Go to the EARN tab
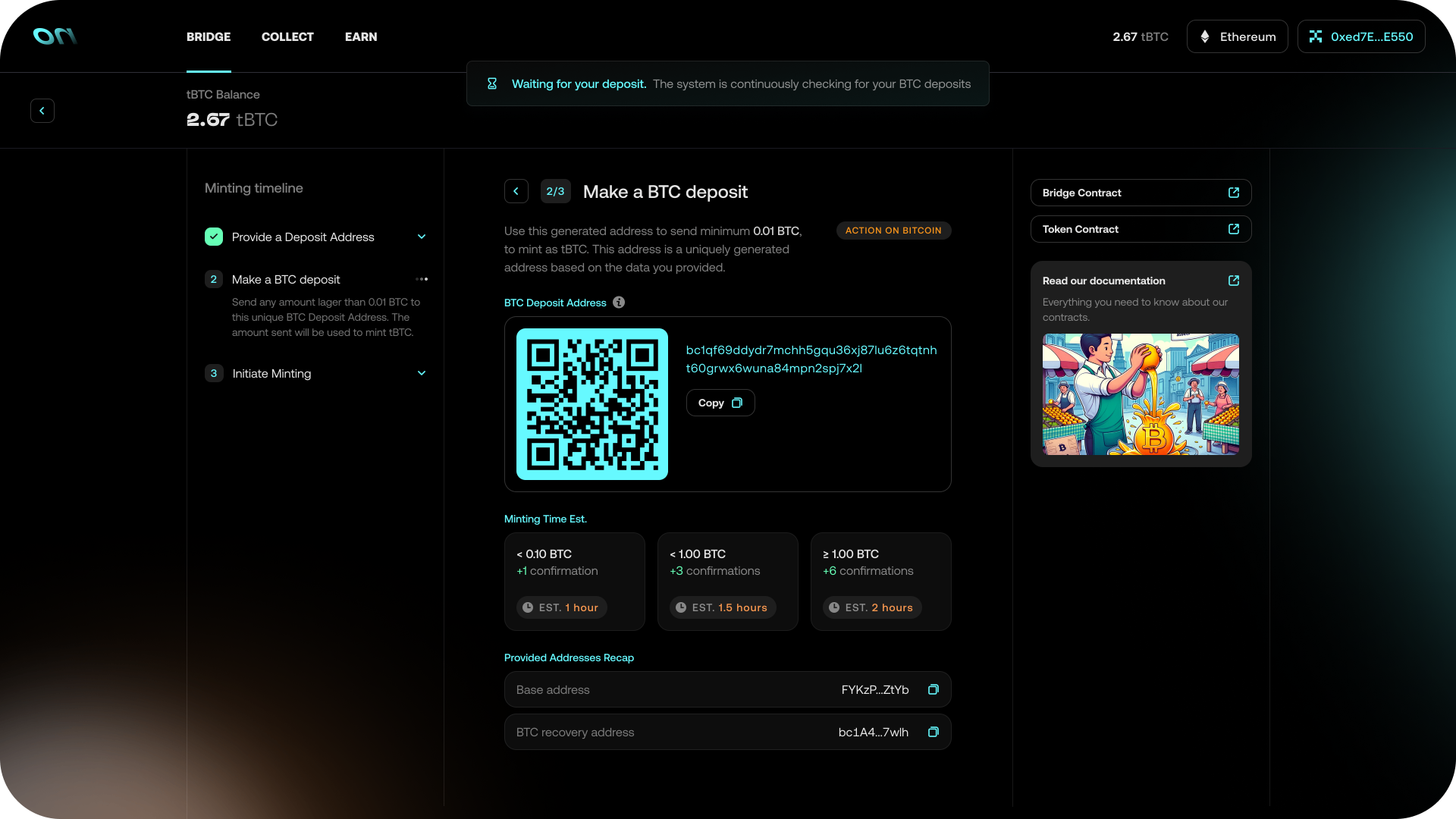The width and height of the screenshot is (1456, 819). 361,36
